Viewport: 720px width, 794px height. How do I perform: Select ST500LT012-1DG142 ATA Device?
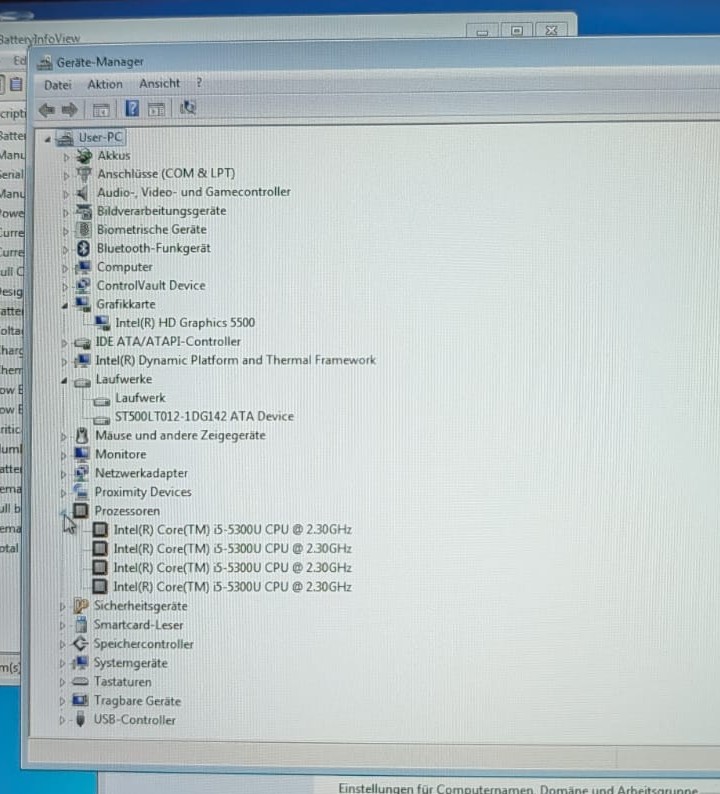[x=204, y=416]
